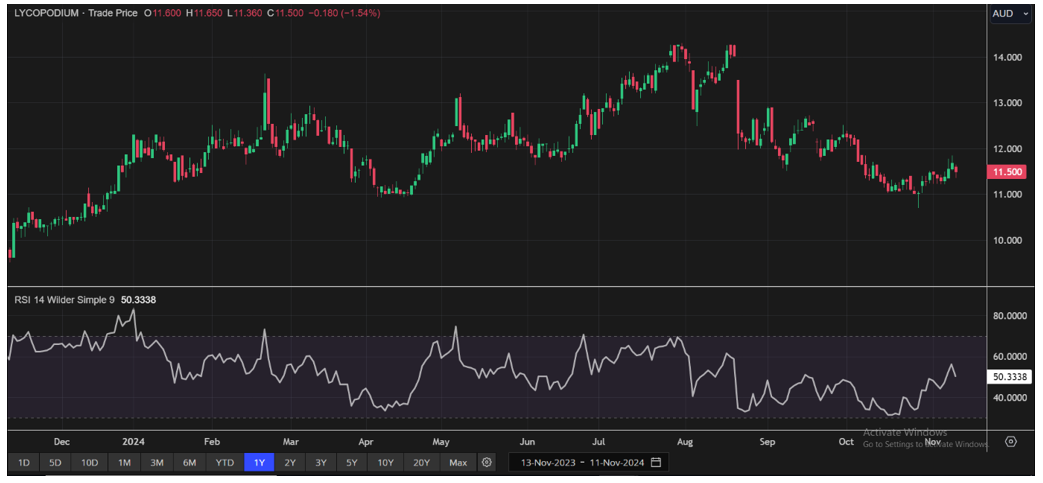Show the 10Y price history
This screenshot has height=483, width=1043.
tap(384, 463)
